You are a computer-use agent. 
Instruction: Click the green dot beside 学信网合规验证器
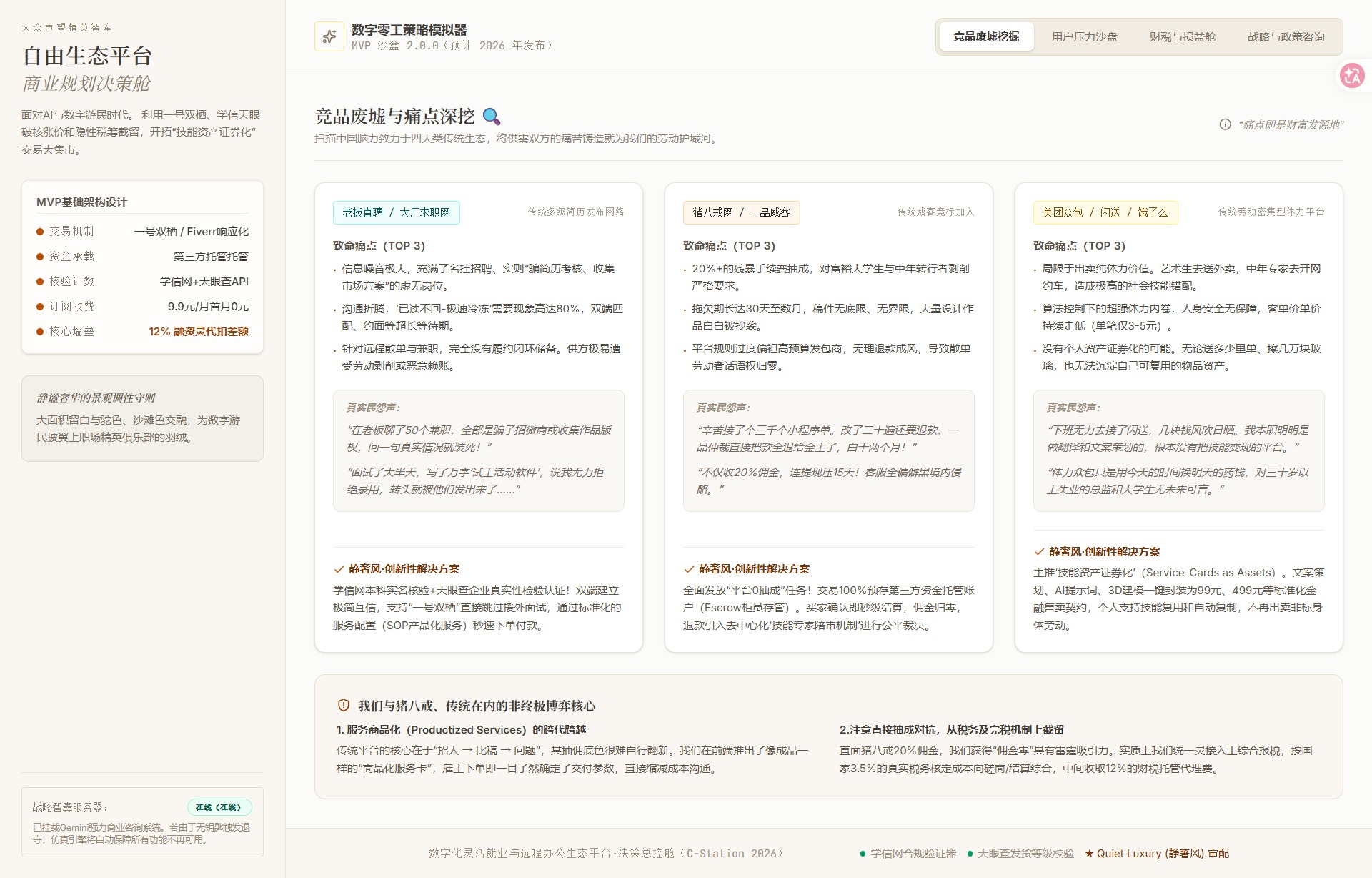click(x=863, y=854)
